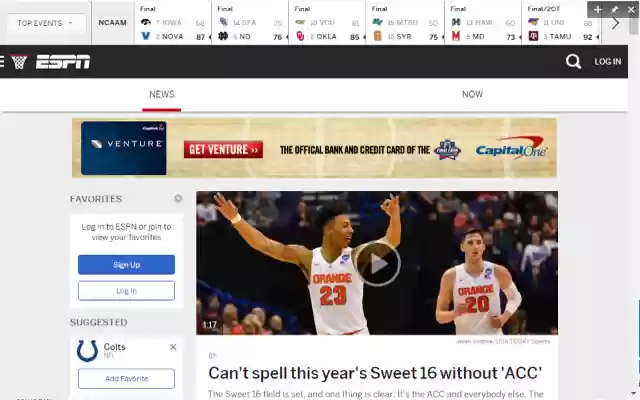This screenshot has width=640, height=400.
Task: Click the Capital One logo in banner
Action: point(511,148)
